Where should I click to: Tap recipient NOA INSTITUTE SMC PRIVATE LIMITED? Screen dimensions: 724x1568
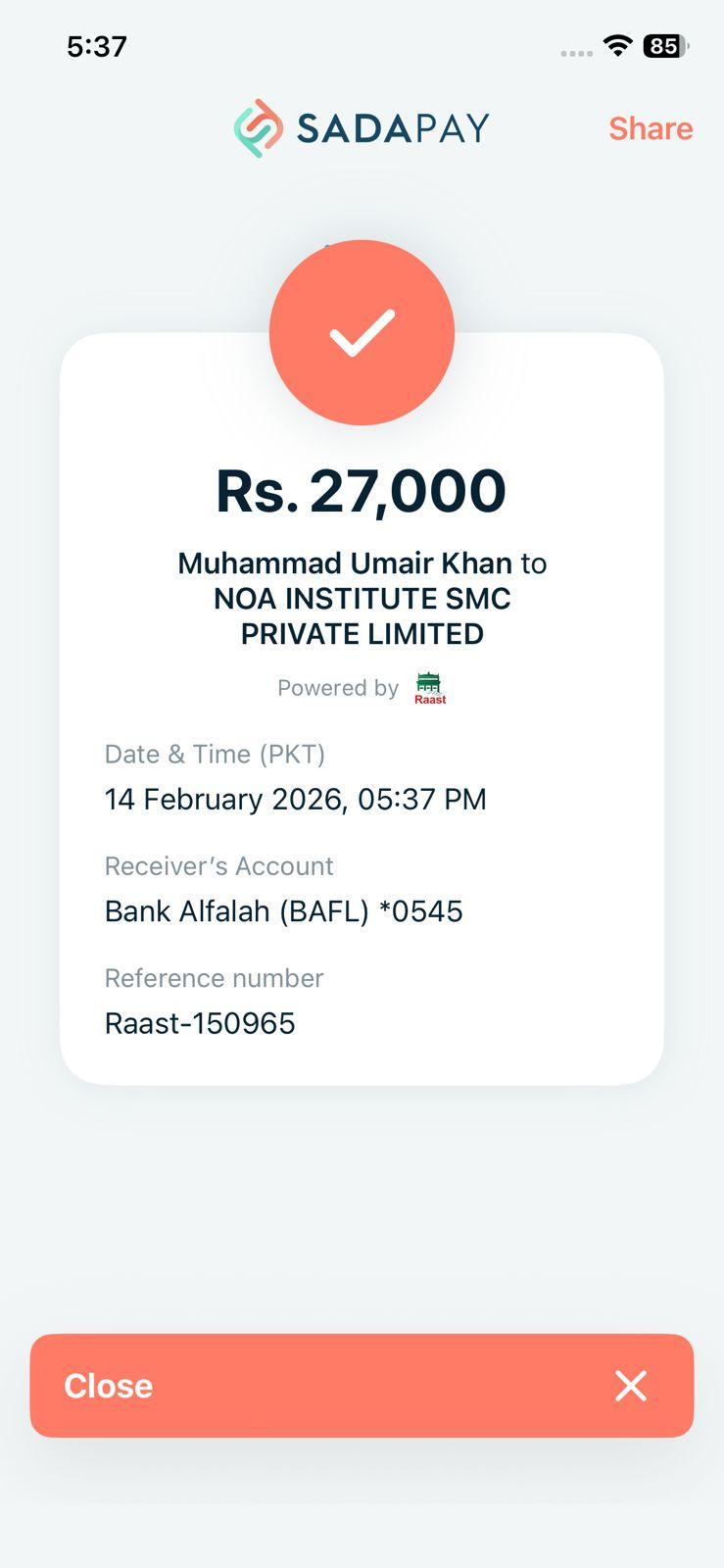362,616
